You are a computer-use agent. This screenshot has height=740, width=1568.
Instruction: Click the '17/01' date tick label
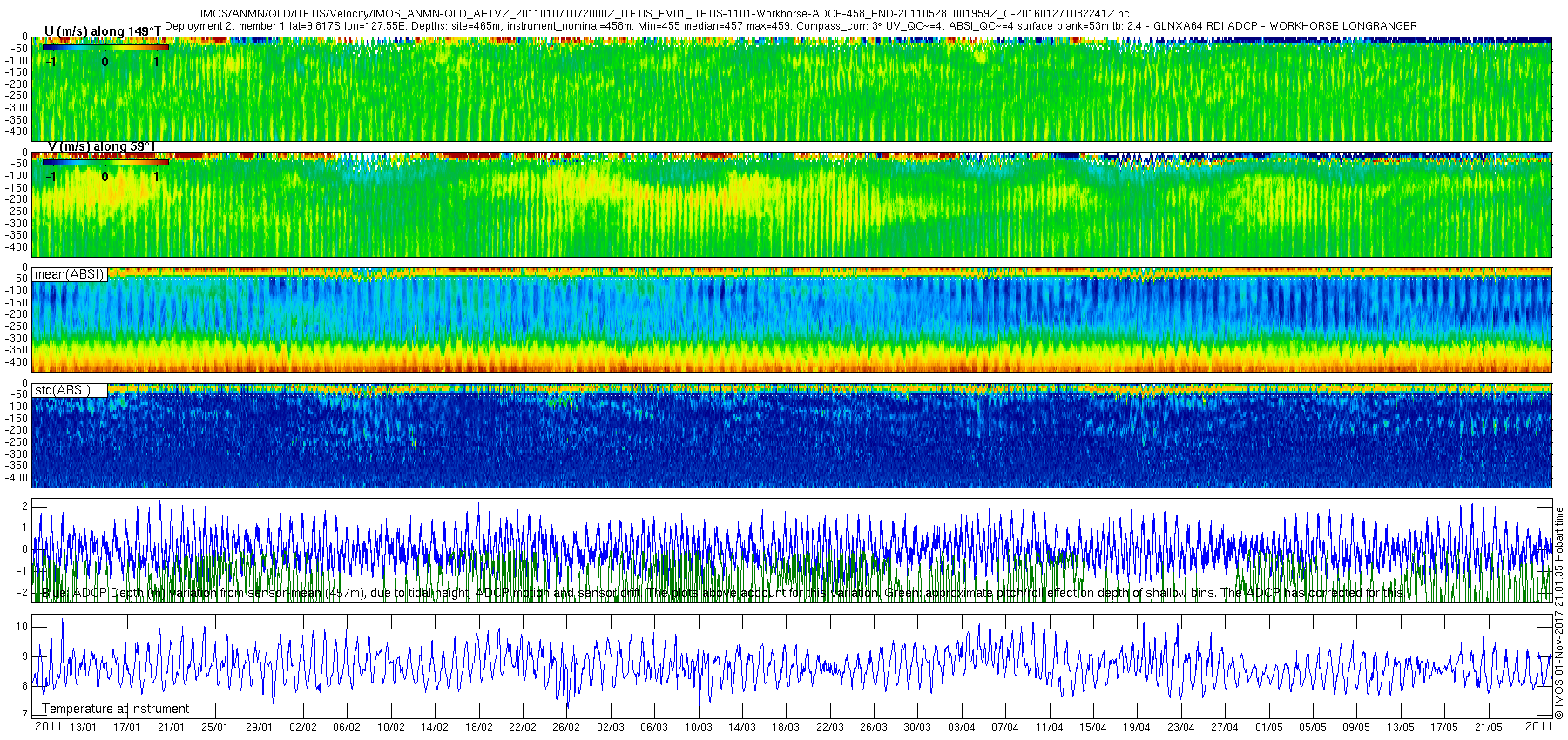127,728
